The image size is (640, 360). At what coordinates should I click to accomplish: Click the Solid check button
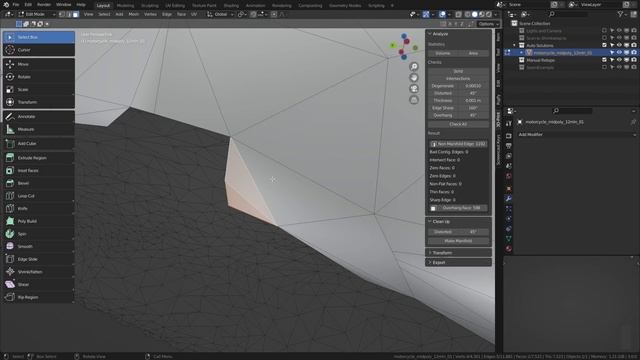pos(458,71)
